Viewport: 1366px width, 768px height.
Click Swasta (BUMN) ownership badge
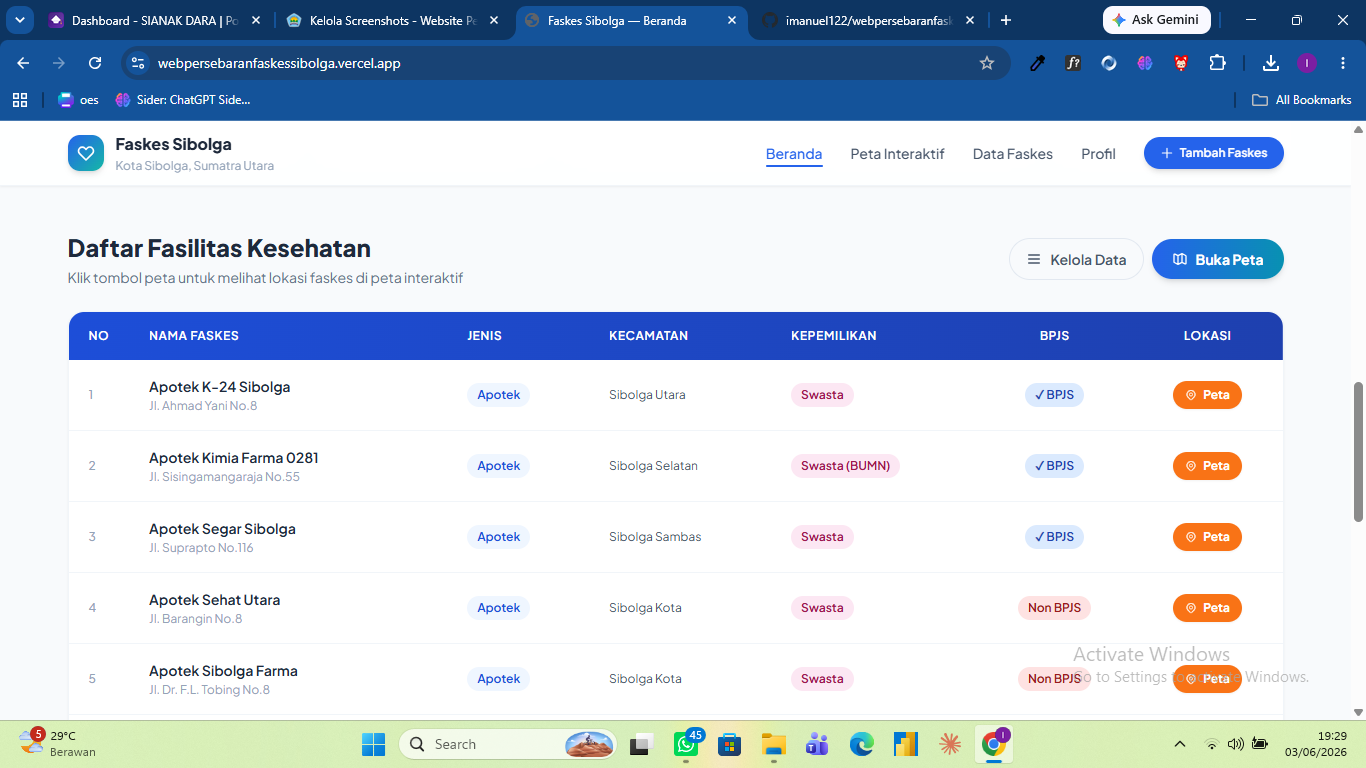[845, 466]
